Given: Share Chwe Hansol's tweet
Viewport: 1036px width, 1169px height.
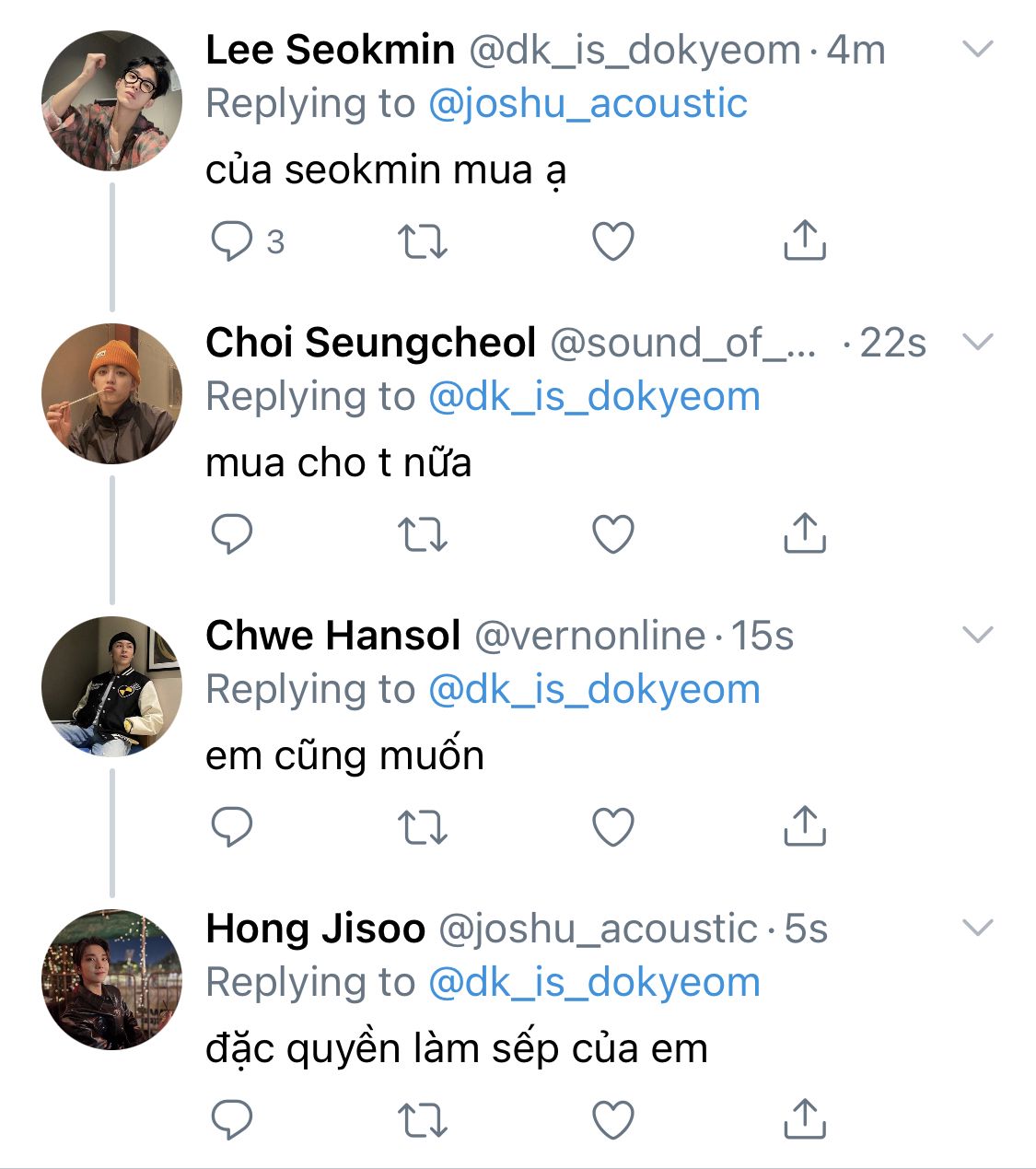Looking at the screenshot, I should pyautogui.click(x=804, y=826).
